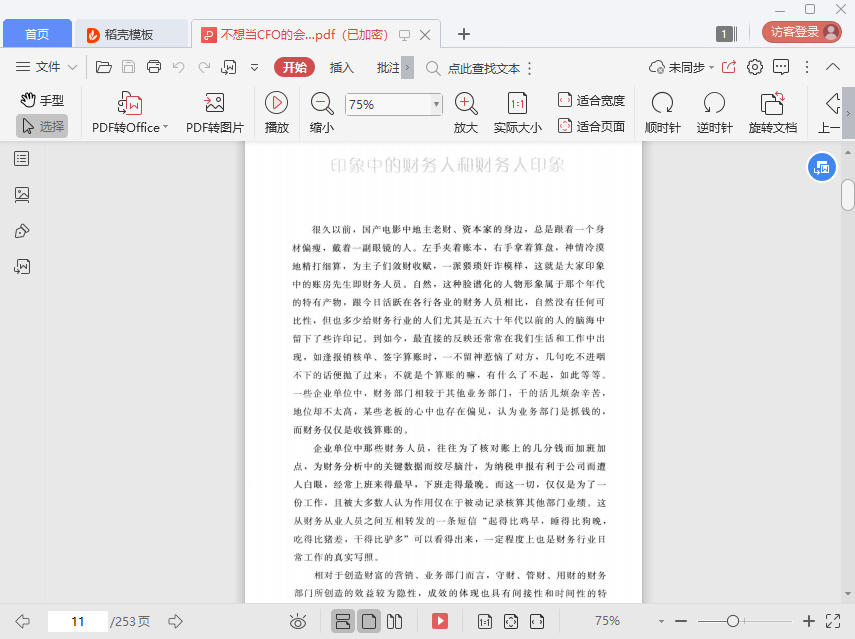
Task: Switch to the 批注 ribbon tab
Action: tap(388, 68)
